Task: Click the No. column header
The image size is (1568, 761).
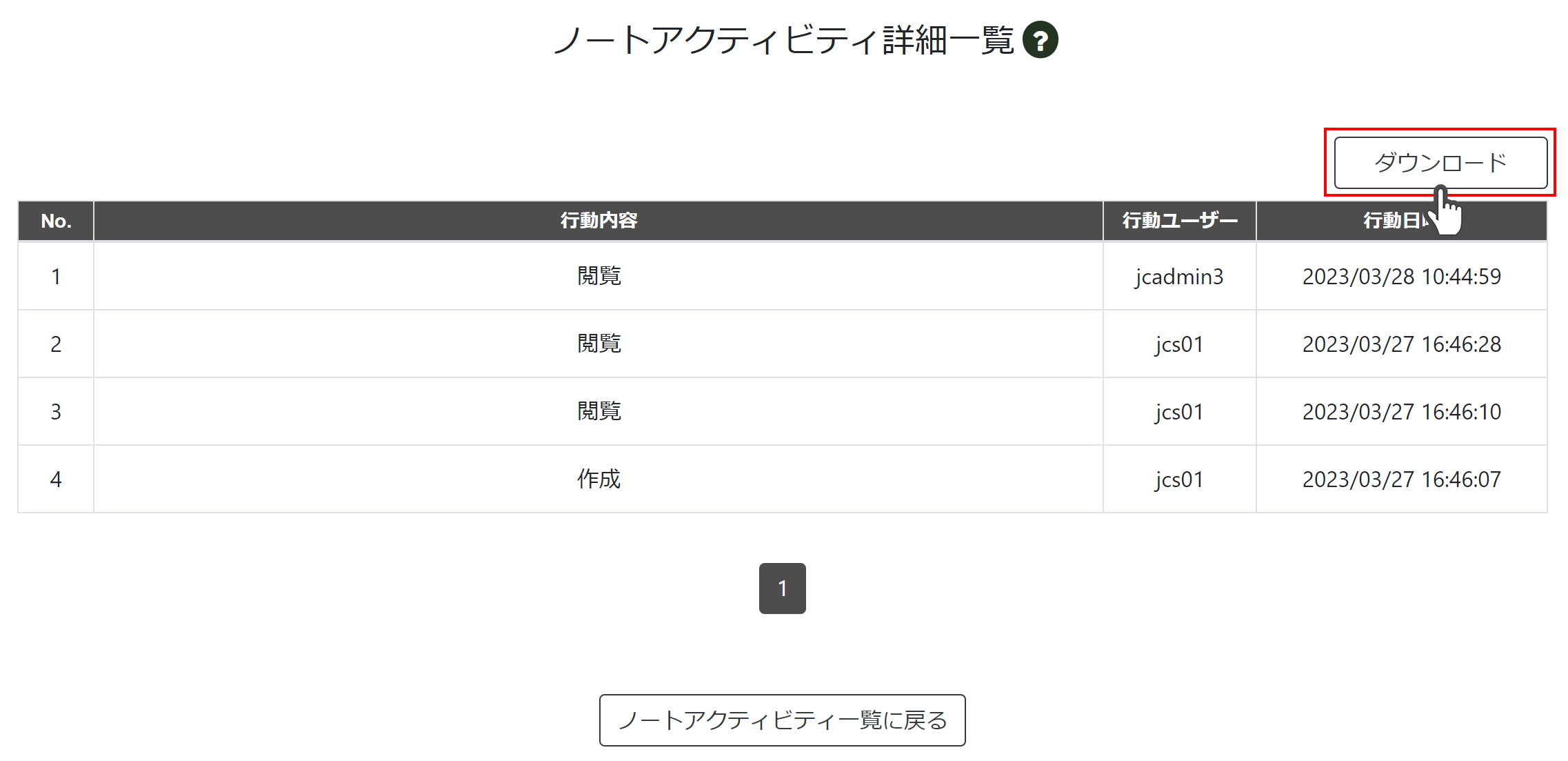Action: [x=56, y=221]
